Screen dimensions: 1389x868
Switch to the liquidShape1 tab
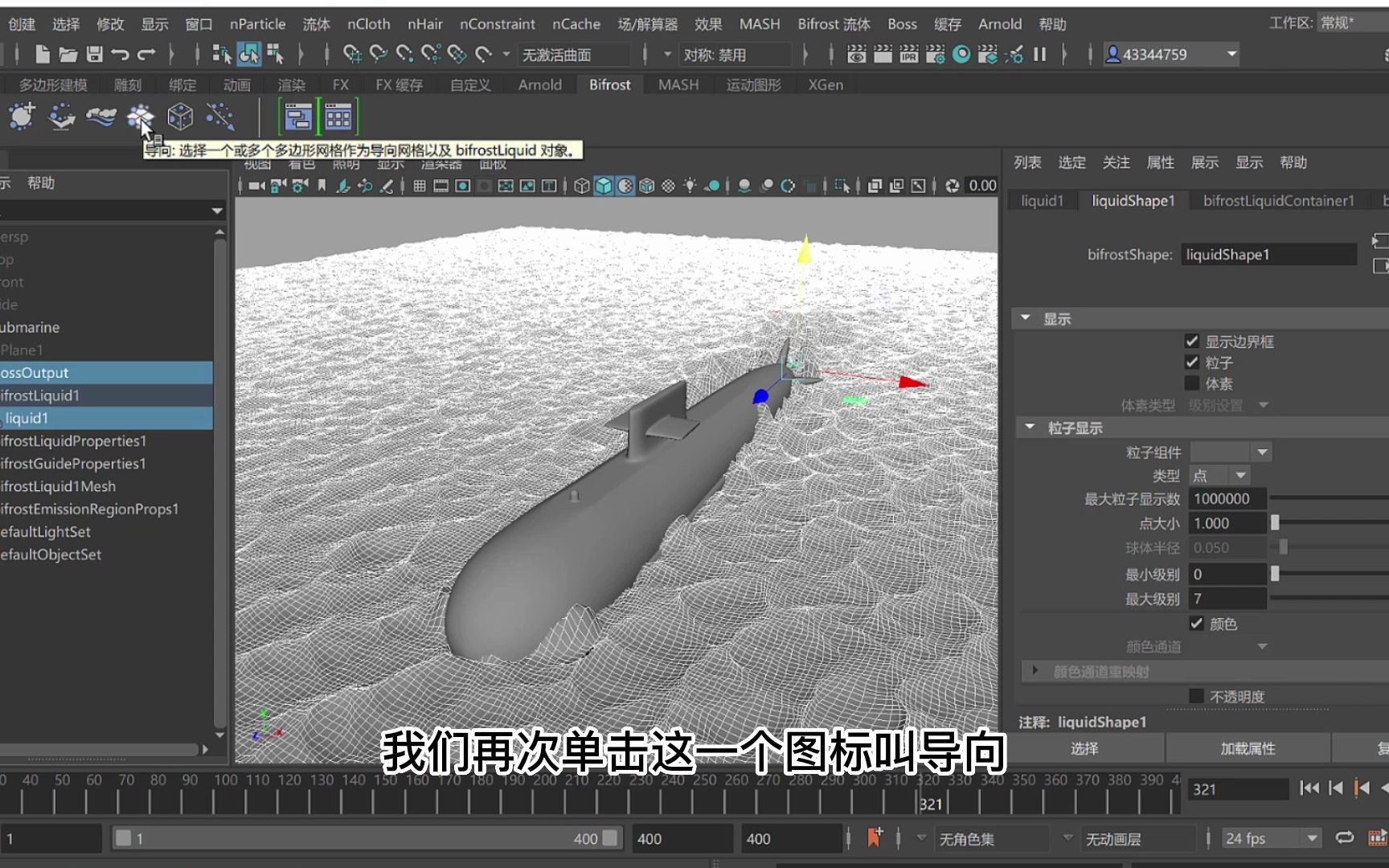(1132, 200)
